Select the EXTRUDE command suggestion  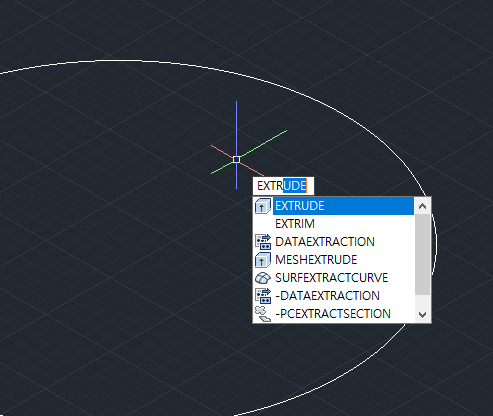tap(334, 206)
